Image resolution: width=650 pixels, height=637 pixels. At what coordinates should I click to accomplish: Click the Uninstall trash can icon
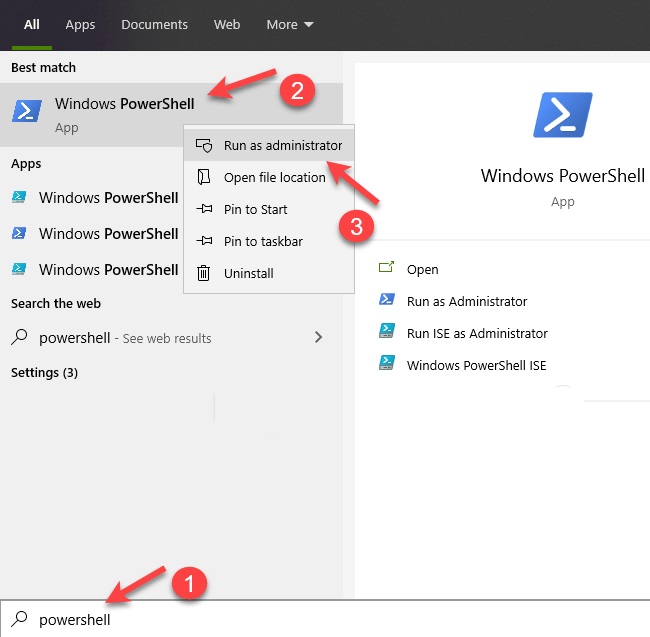point(203,273)
